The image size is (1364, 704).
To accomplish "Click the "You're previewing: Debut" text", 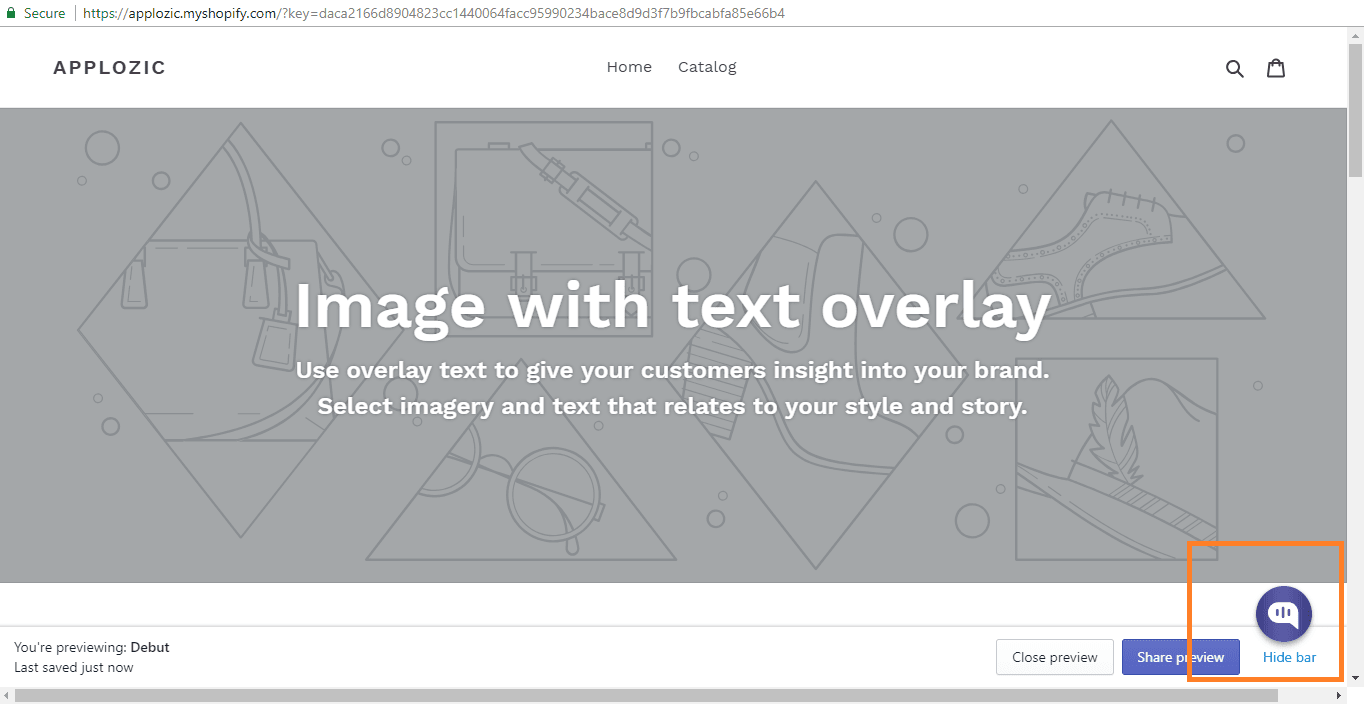I will (x=92, y=647).
